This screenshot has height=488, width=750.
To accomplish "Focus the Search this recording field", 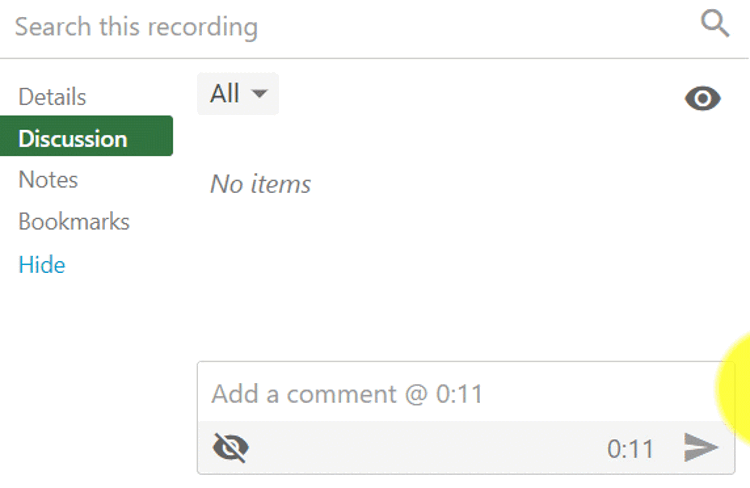I will pyautogui.click(x=340, y=27).
